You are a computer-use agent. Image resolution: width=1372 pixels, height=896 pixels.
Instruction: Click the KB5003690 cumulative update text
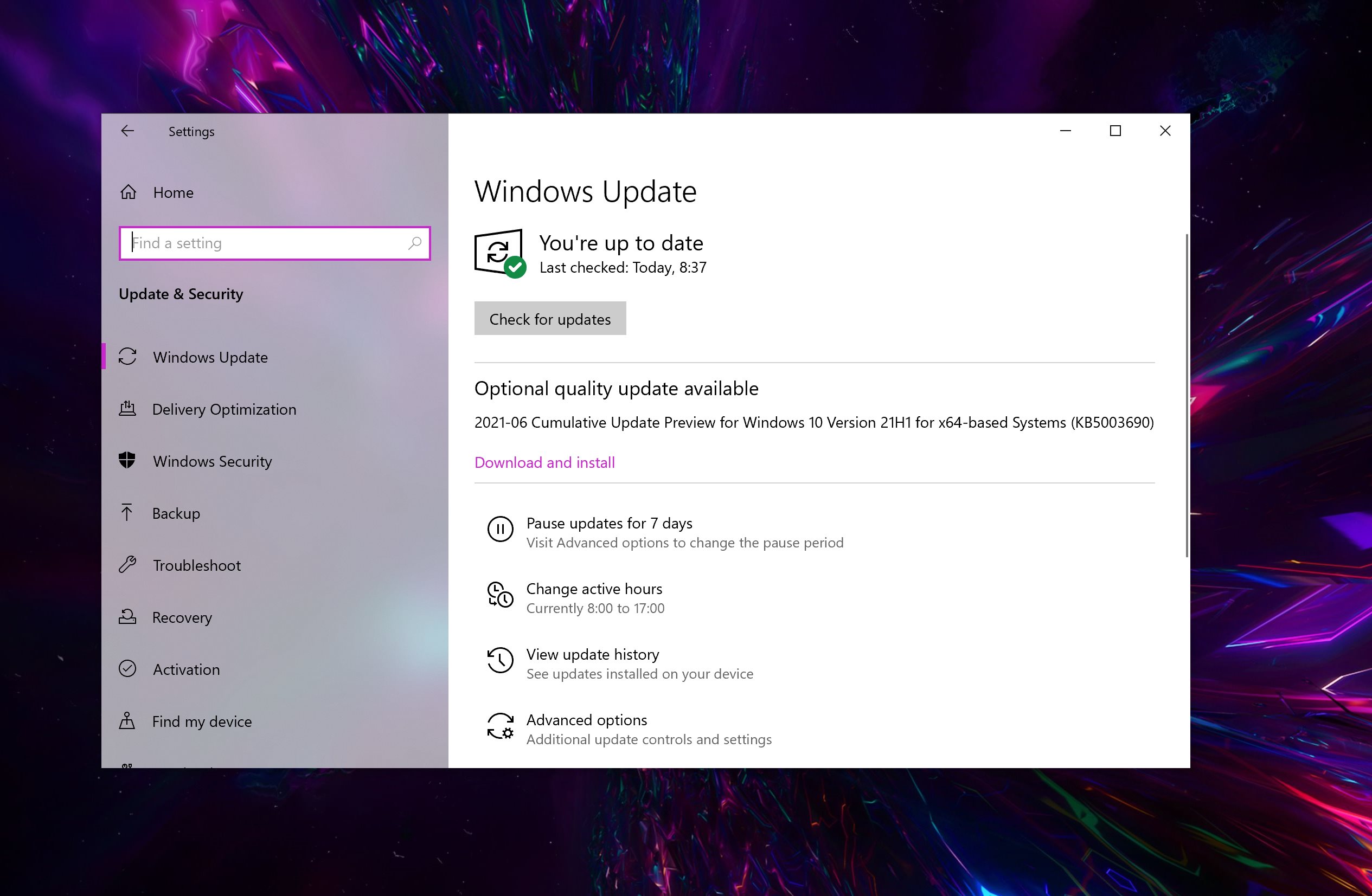pyautogui.click(x=814, y=422)
